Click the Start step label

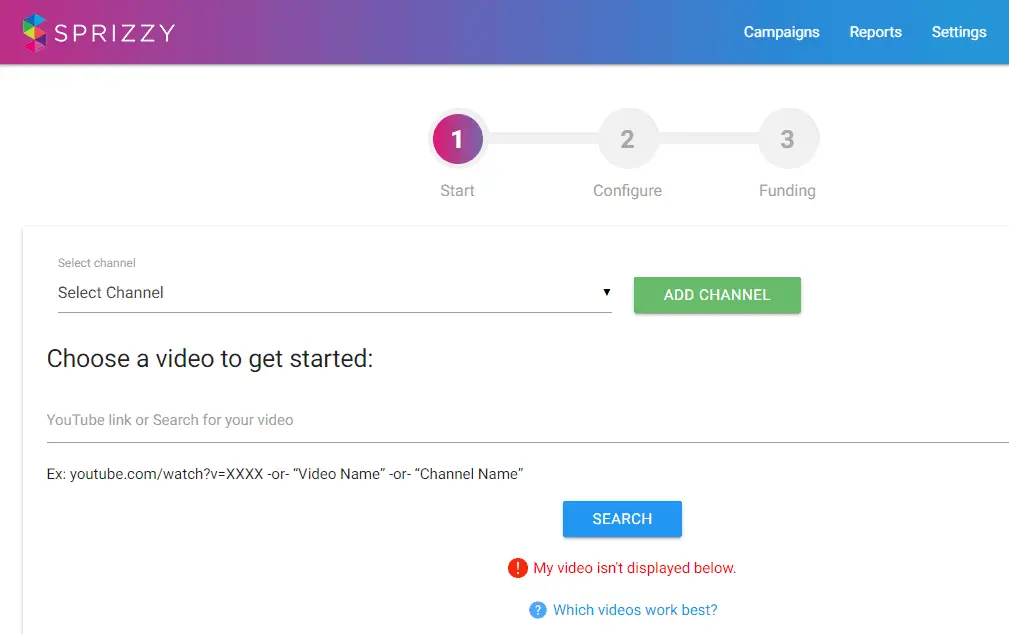coord(457,190)
